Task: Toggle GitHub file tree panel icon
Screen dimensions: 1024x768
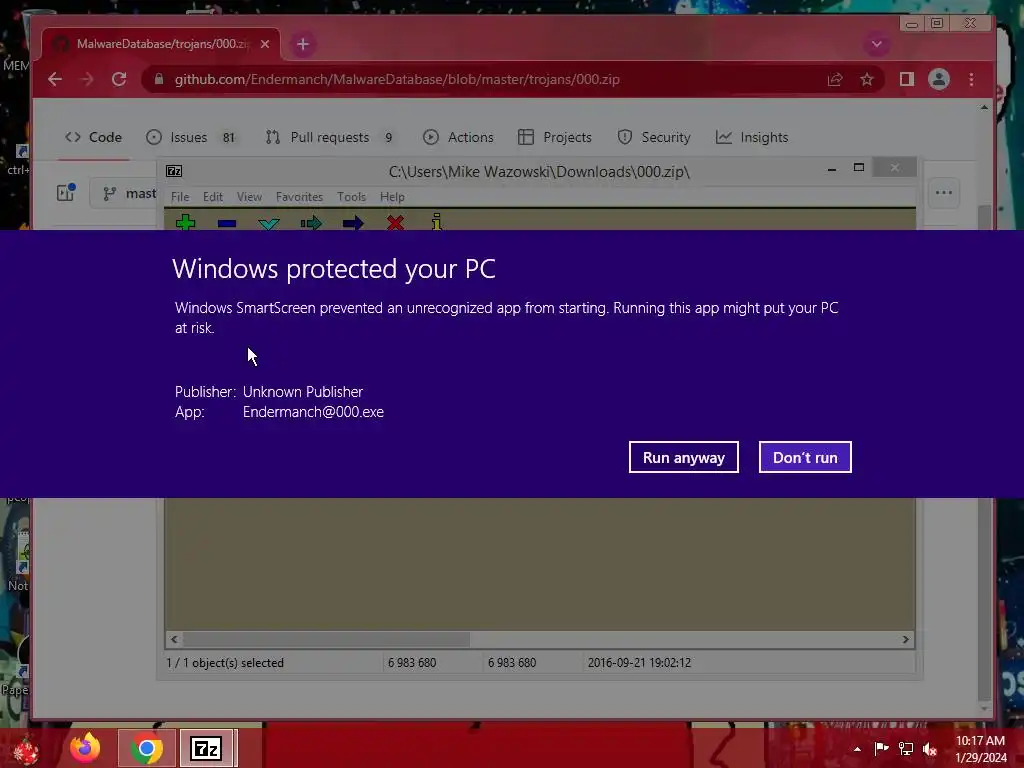Action: click(x=66, y=193)
